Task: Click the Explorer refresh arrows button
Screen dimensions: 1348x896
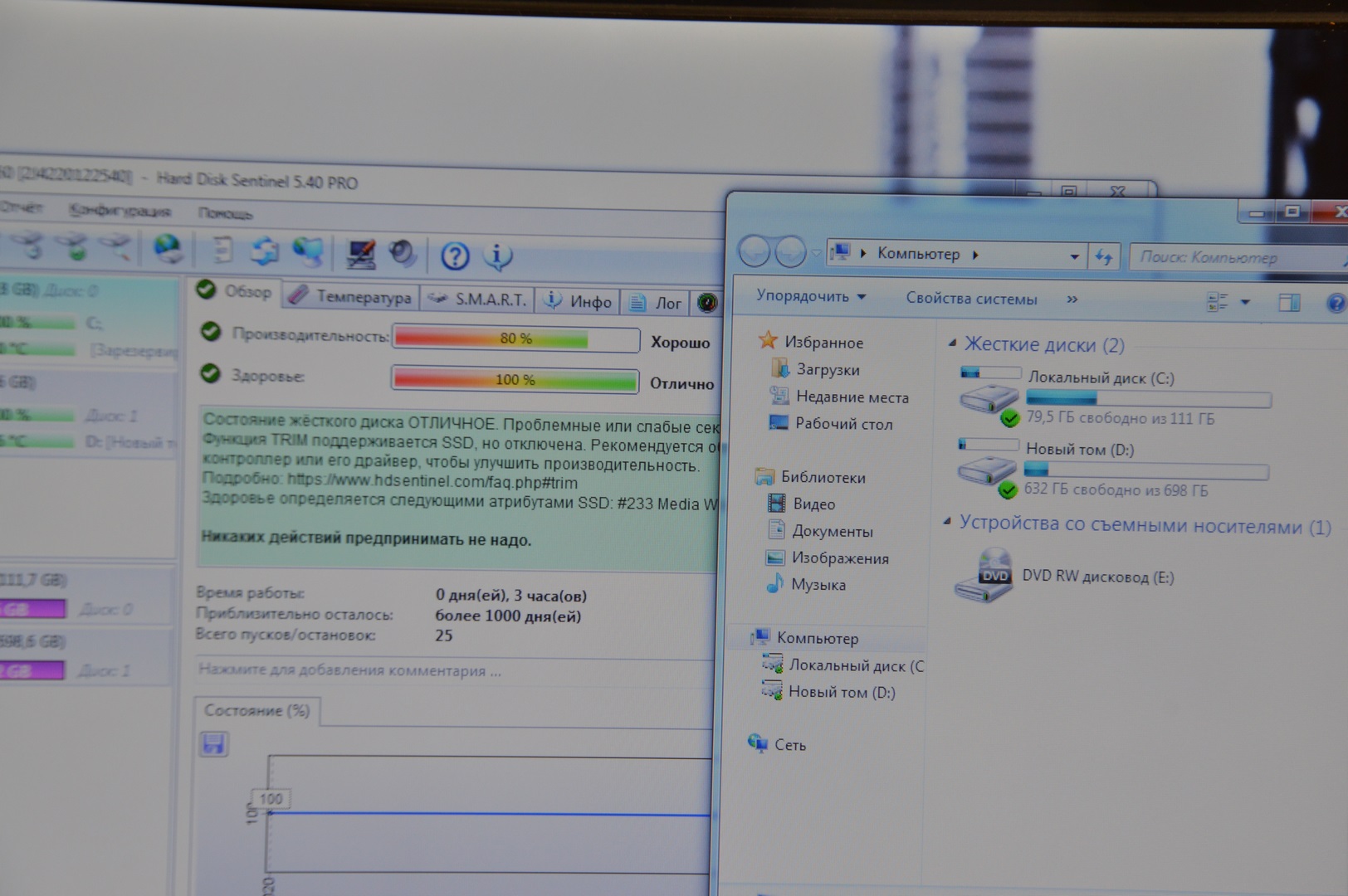Action: tap(1103, 257)
